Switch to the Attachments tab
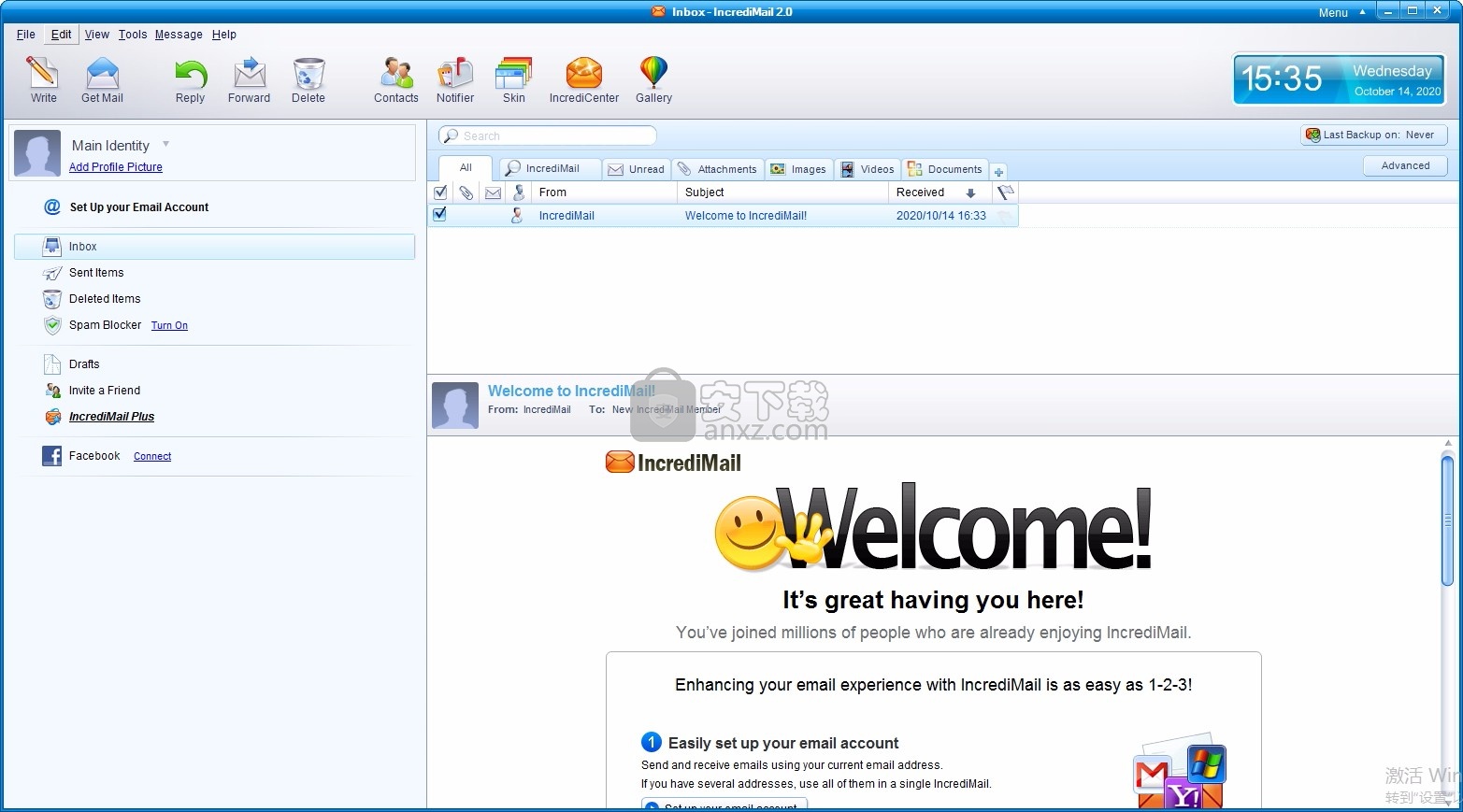This screenshot has width=1463, height=812. [x=718, y=169]
